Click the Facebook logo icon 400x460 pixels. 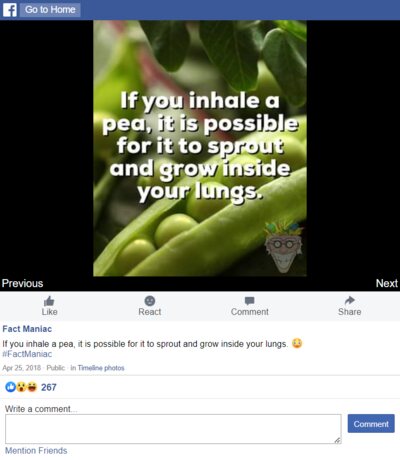(10, 10)
